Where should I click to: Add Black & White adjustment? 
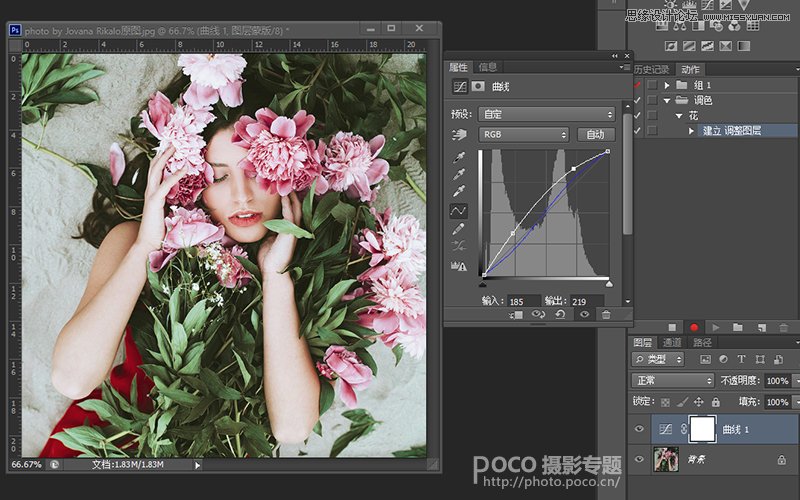click(x=698, y=25)
